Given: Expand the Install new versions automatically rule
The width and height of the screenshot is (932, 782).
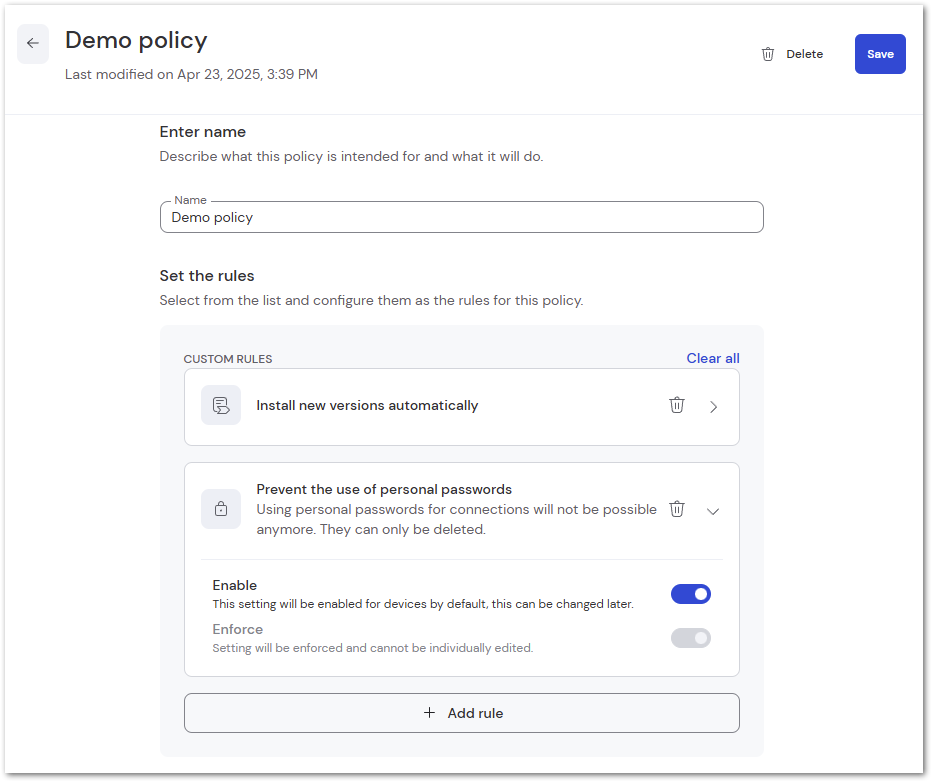Looking at the screenshot, I should [713, 407].
